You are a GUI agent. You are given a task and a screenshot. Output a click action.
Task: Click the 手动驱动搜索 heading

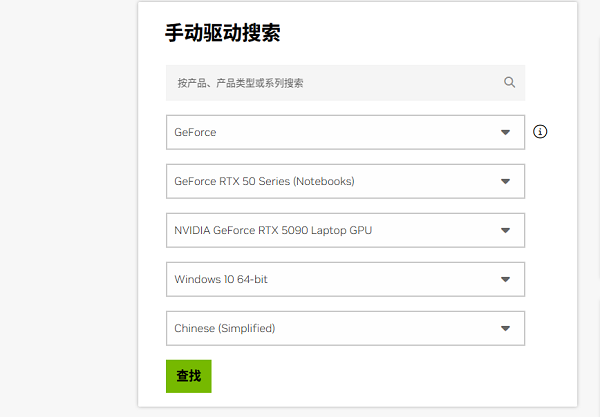[222, 33]
